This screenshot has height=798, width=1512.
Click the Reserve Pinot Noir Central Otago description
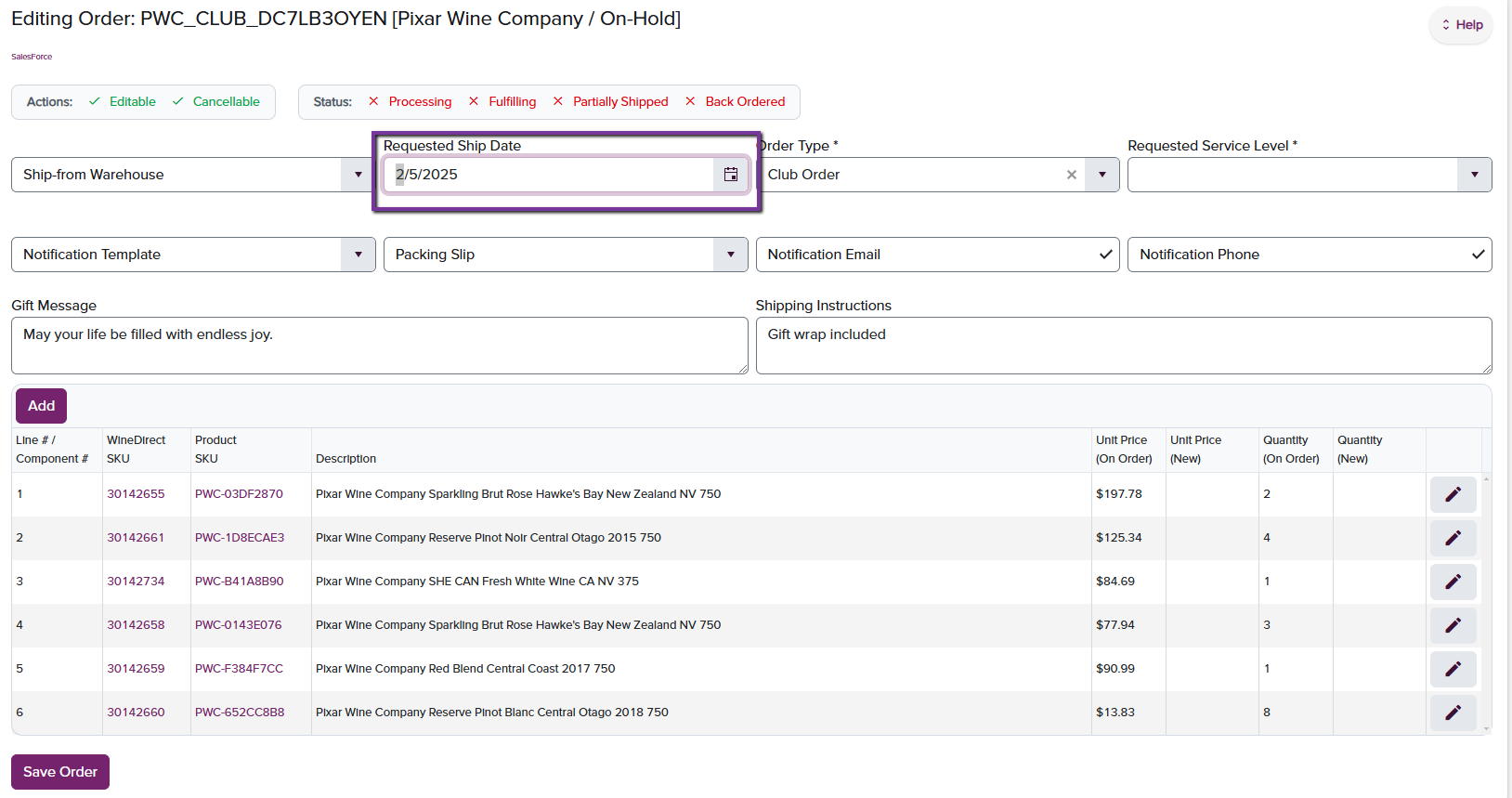point(489,538)
